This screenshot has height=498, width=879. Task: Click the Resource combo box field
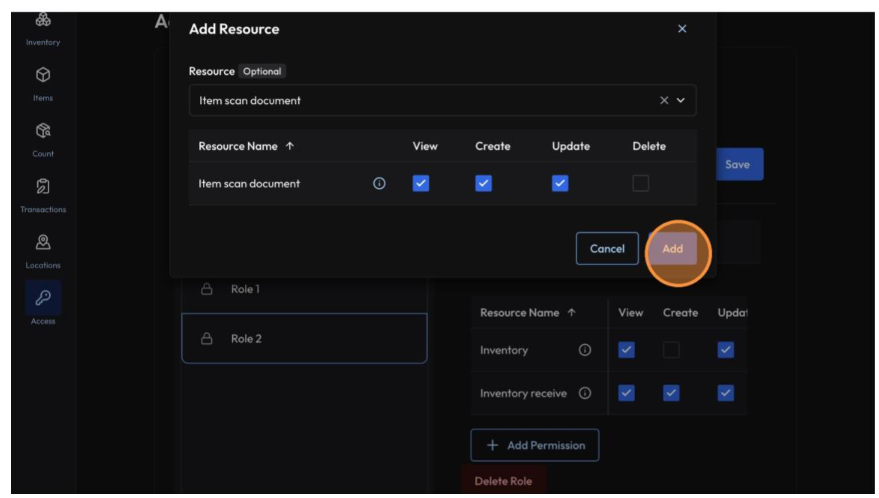(x=442, y=100)
